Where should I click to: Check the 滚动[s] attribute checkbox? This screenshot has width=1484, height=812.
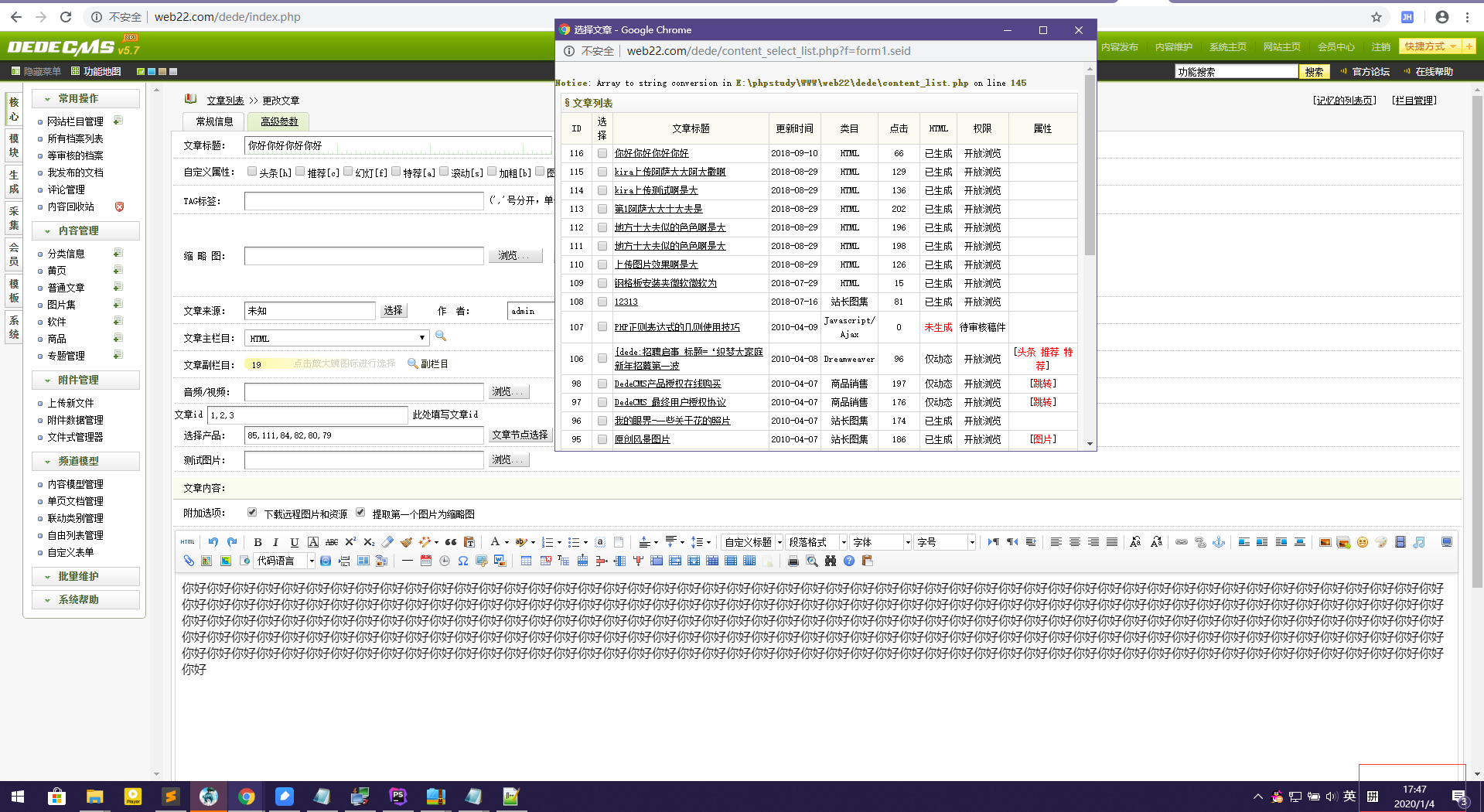point(444,172)
